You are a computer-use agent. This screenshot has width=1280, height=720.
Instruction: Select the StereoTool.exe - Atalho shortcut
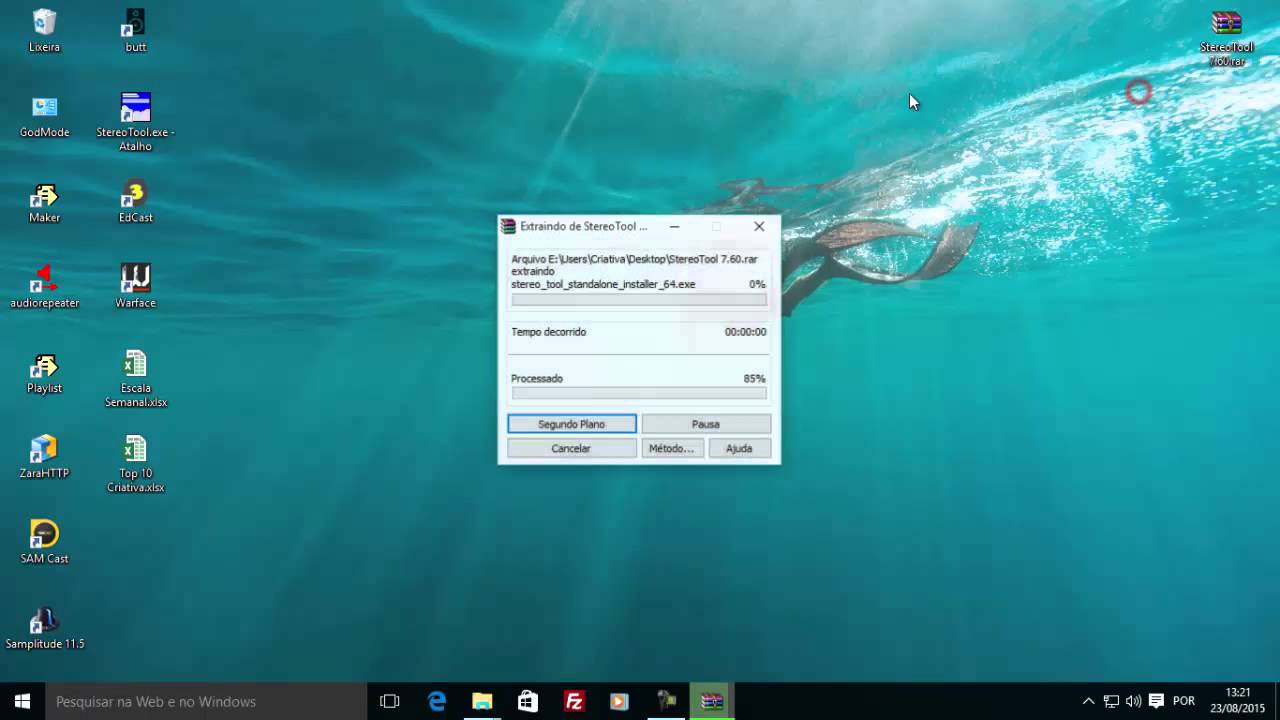pyautogui.click(x=135, y=122)
